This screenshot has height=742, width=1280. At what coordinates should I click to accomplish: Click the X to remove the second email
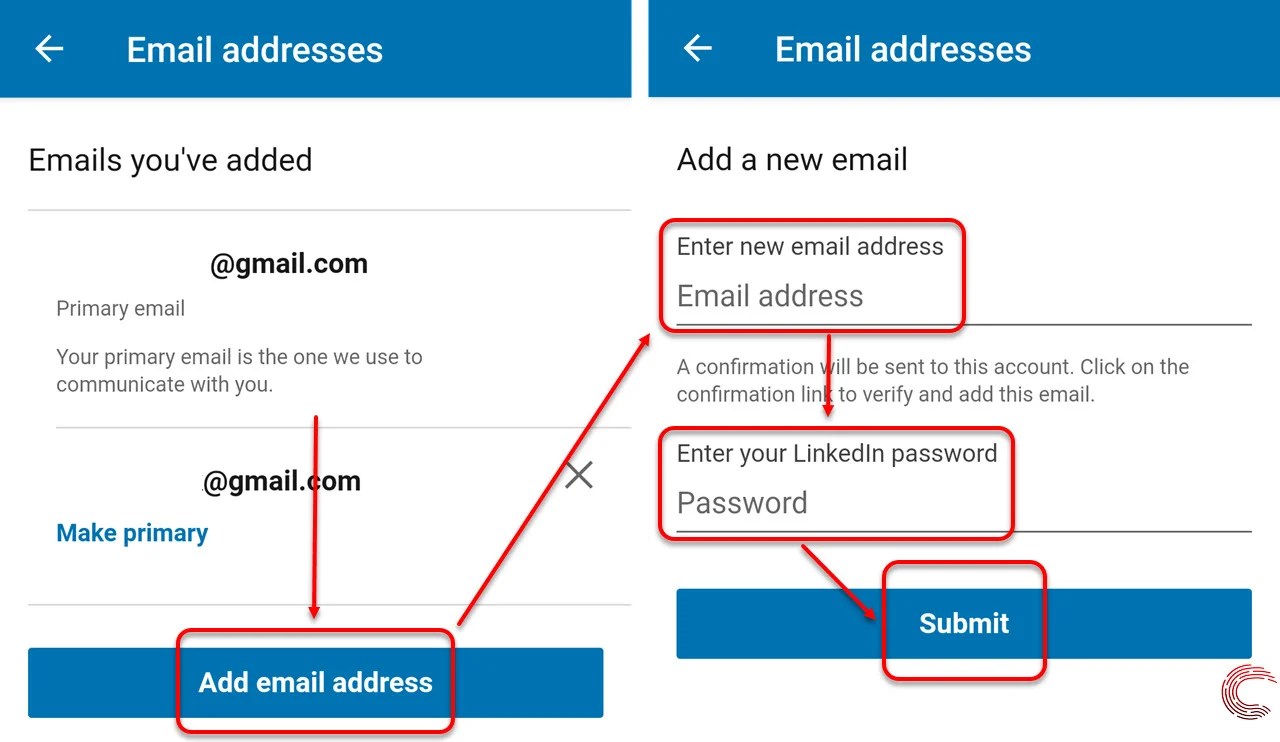578,475
